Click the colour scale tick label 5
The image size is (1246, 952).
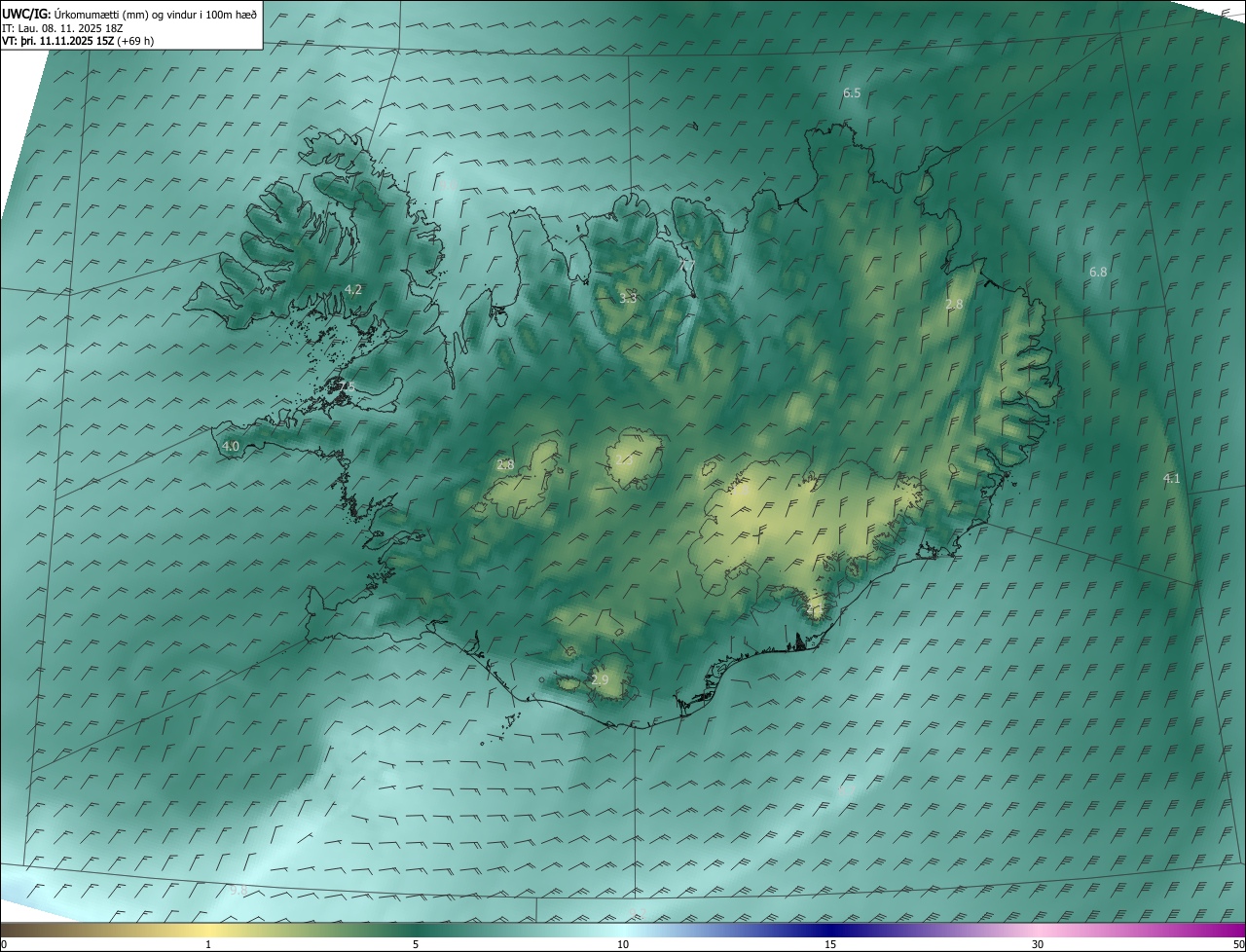click(416, 944)
